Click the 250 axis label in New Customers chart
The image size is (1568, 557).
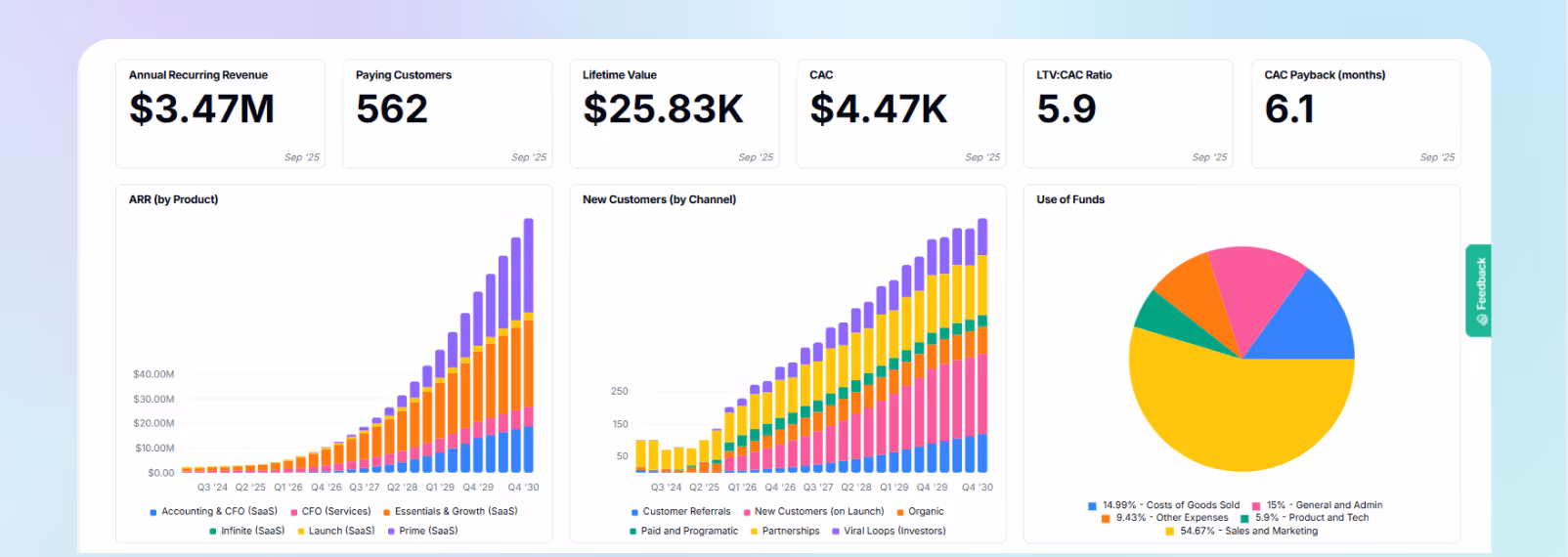click(620, 391)
